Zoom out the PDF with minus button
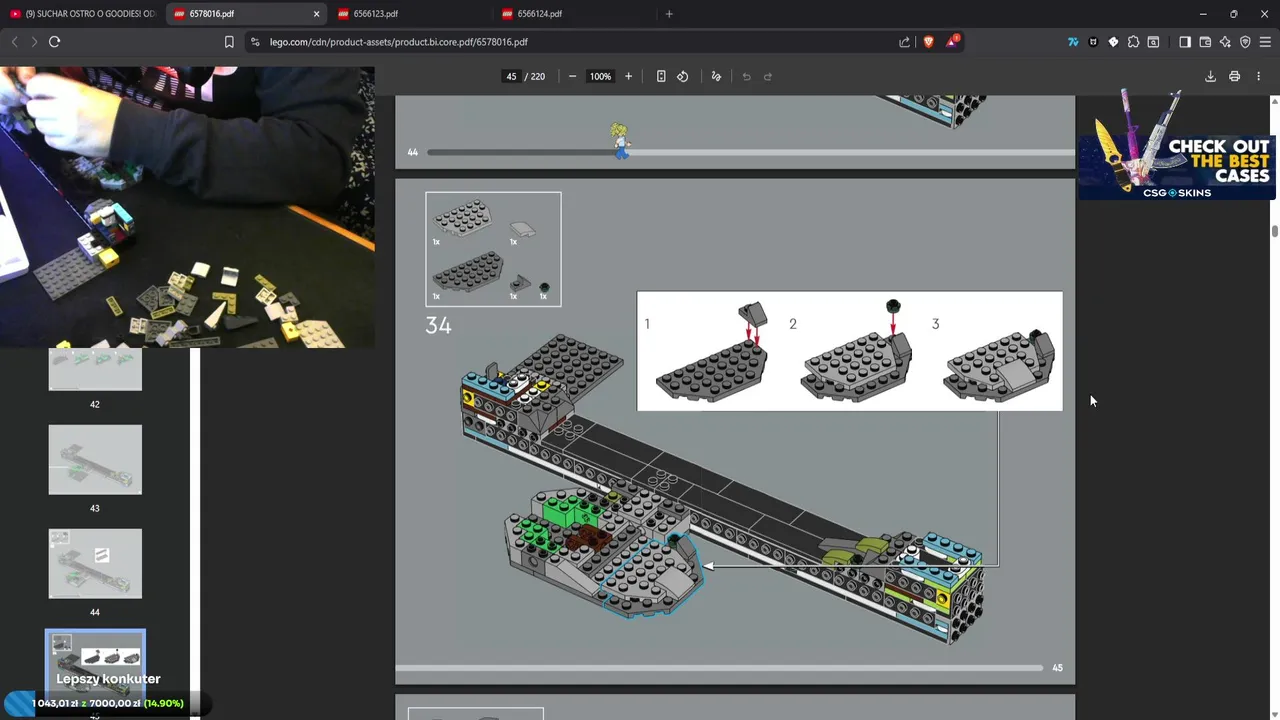 point(572,76)
